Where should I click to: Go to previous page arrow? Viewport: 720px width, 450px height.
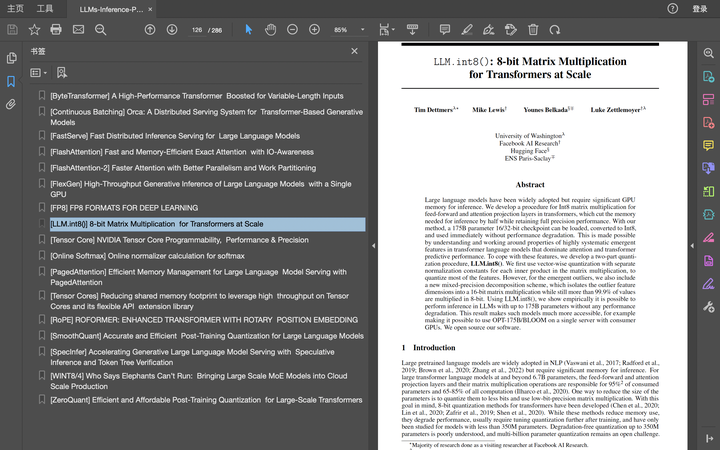(x=150, y=29)
